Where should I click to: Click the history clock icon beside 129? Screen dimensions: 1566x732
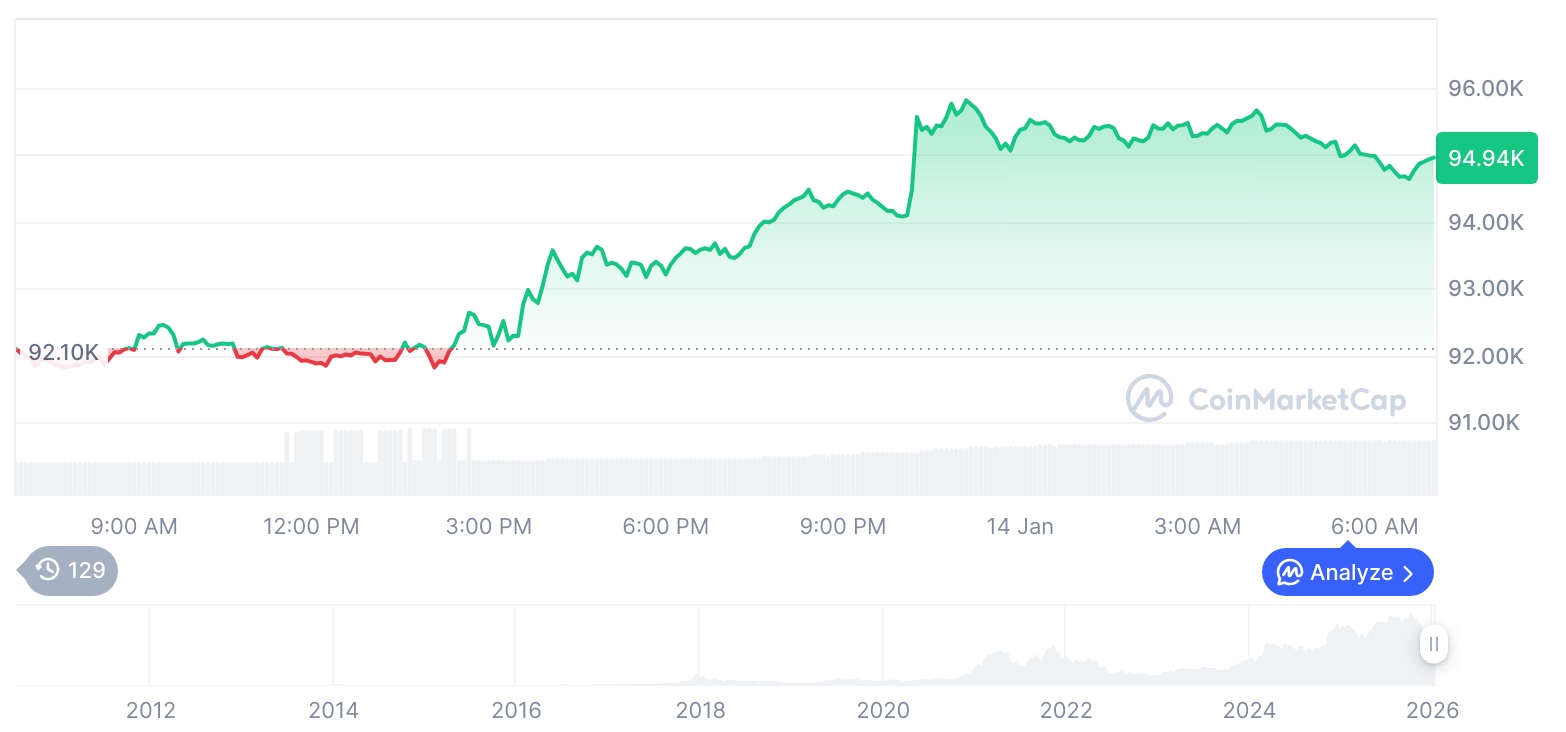[x=48, y=571]
